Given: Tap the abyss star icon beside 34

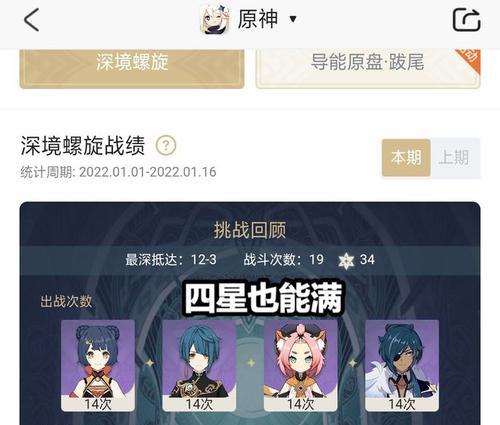Looking at the screenshot, I should pos(346,260).
